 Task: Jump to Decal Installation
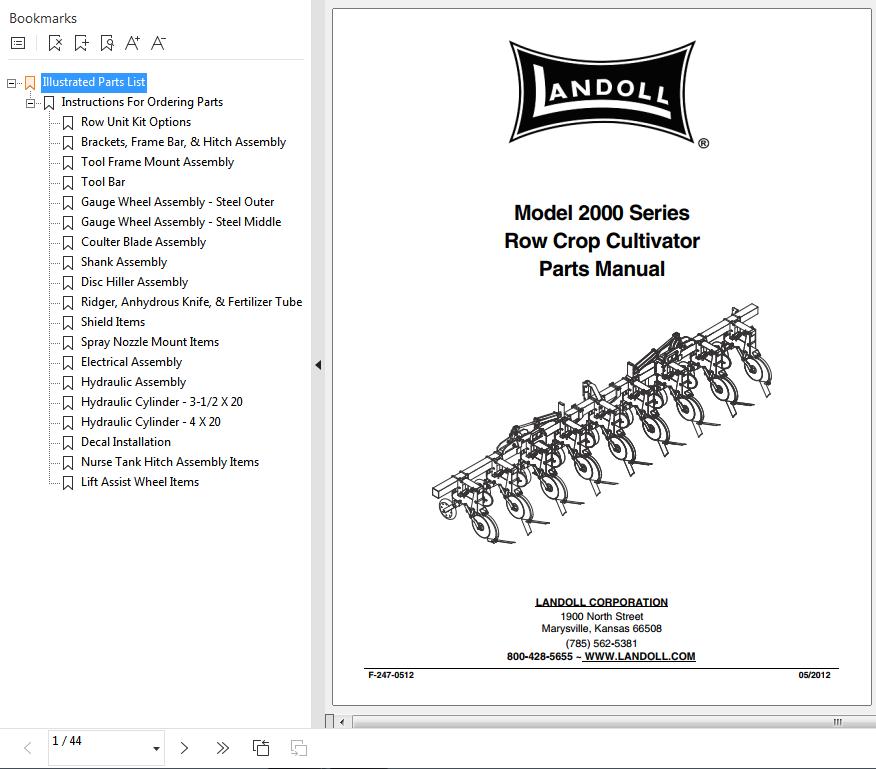click(126, 442)
